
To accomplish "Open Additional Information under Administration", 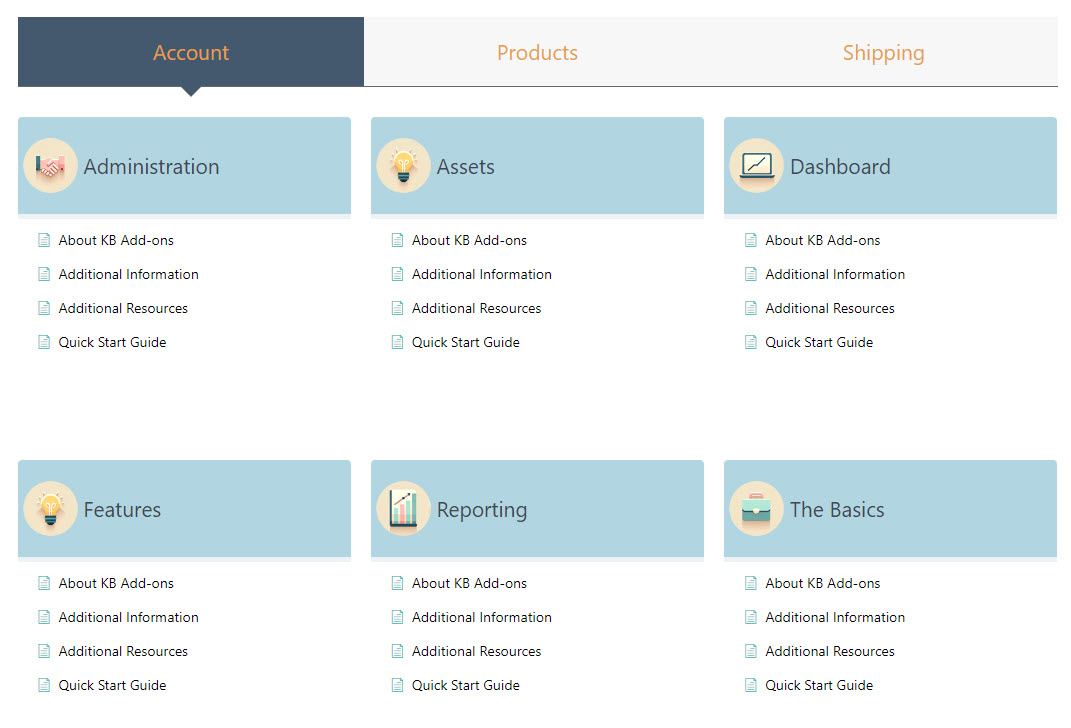I will (128, 274).
